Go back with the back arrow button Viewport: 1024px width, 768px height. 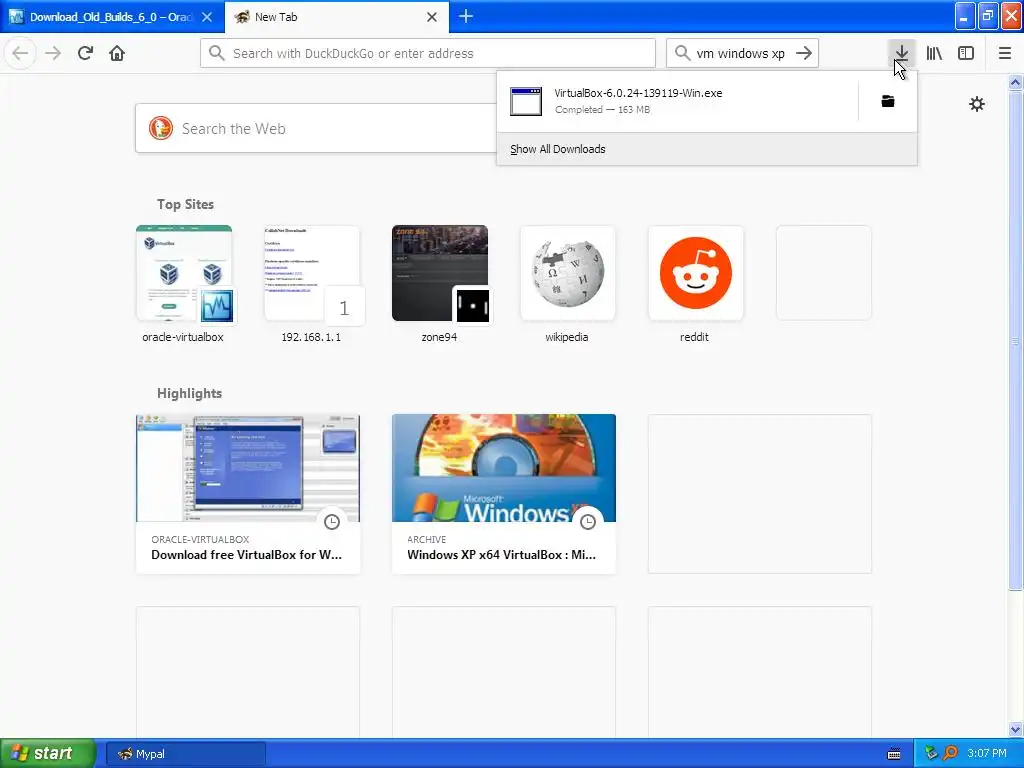point(20,53)
